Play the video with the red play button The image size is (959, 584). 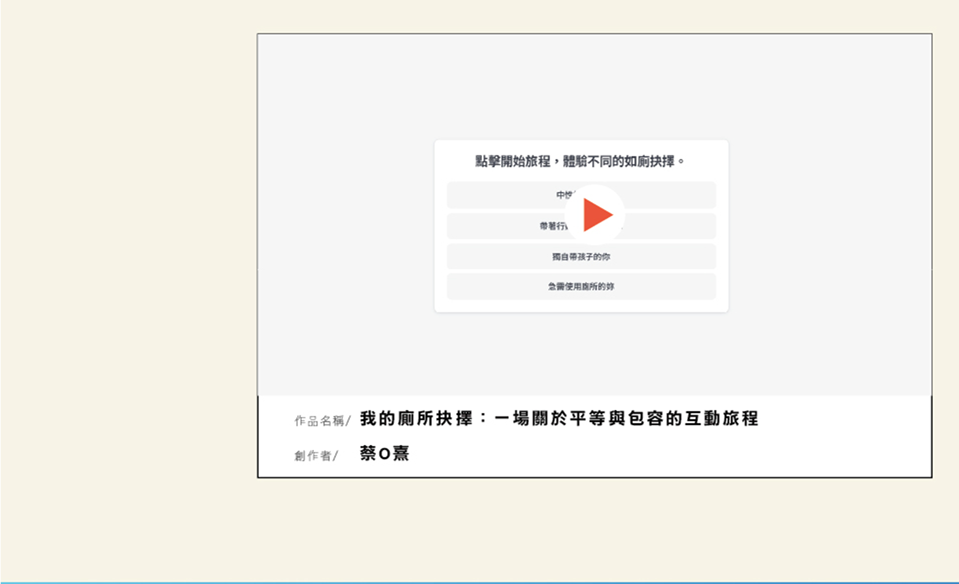594,215
